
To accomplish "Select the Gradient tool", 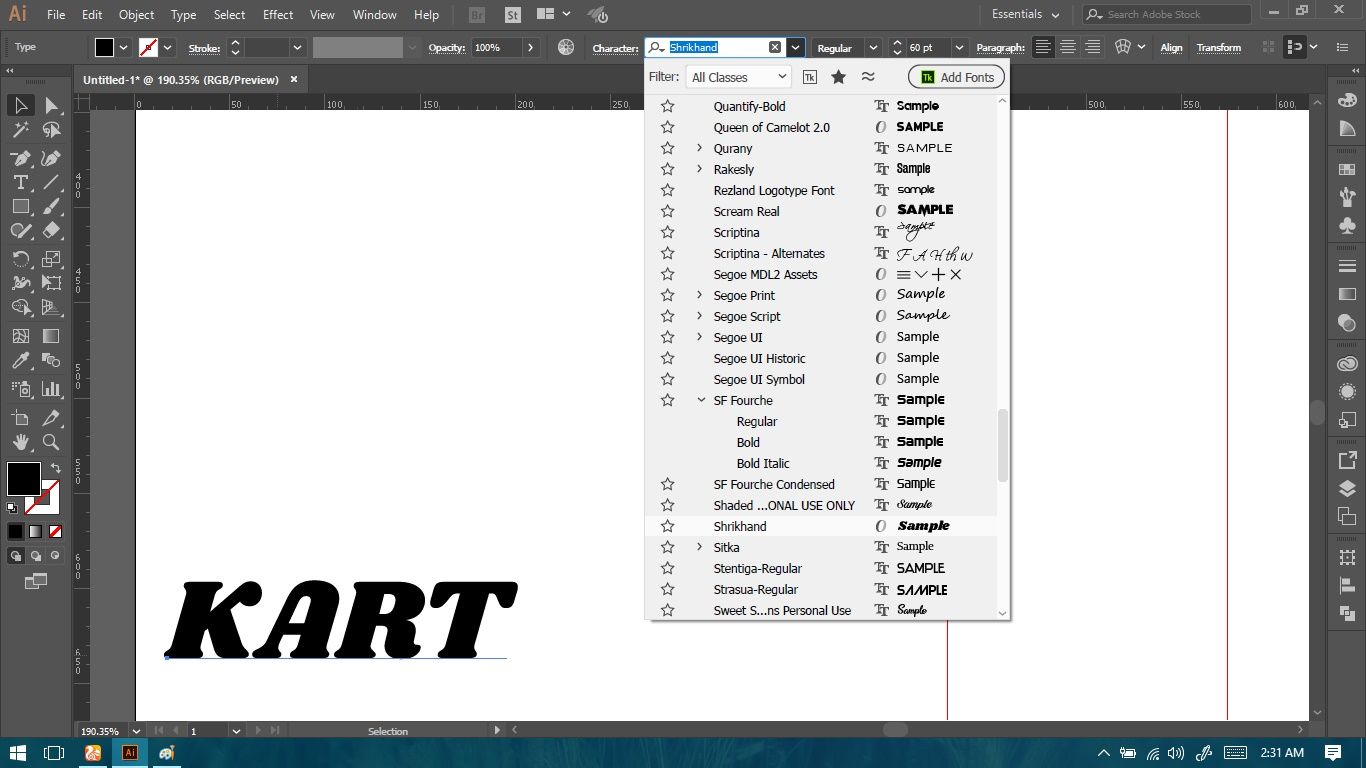I will [51, 336].
